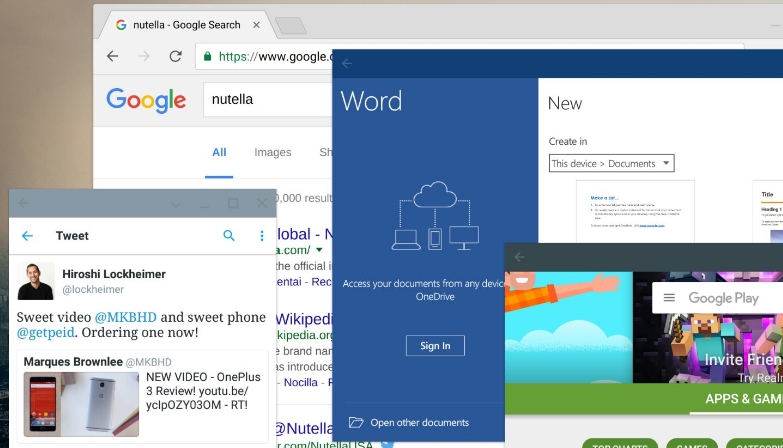Click Chrome's forward arrow button

144,56
